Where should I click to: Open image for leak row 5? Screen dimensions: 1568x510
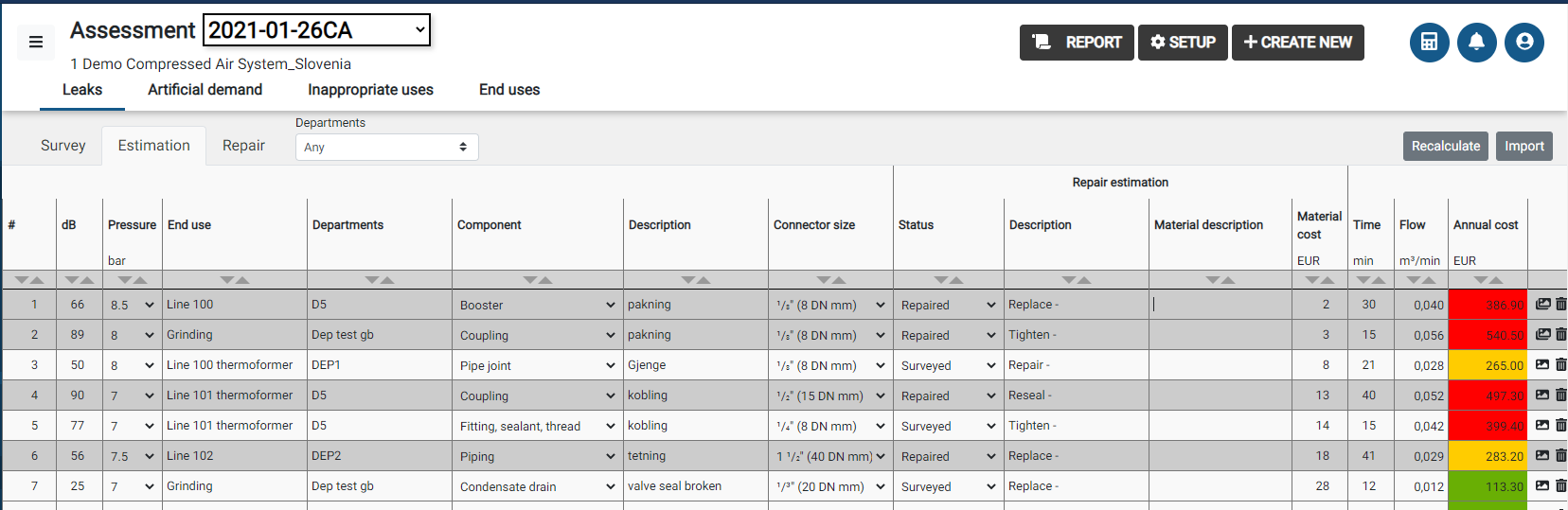pyautogui.click(x=1542, y=426)
